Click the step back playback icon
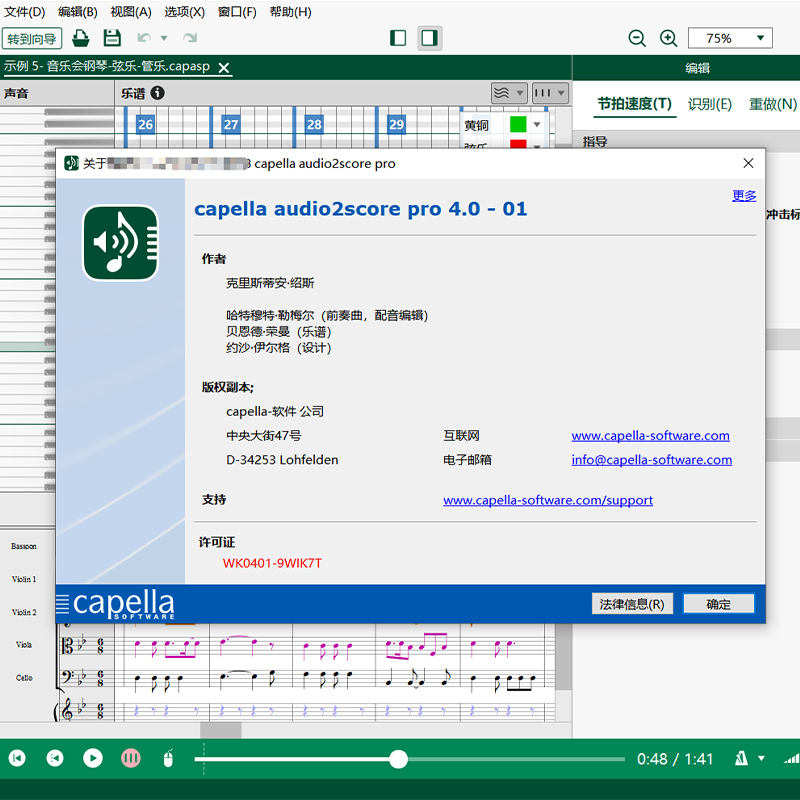This screenshot has height=800, width=800. click(x=55, y=758)
